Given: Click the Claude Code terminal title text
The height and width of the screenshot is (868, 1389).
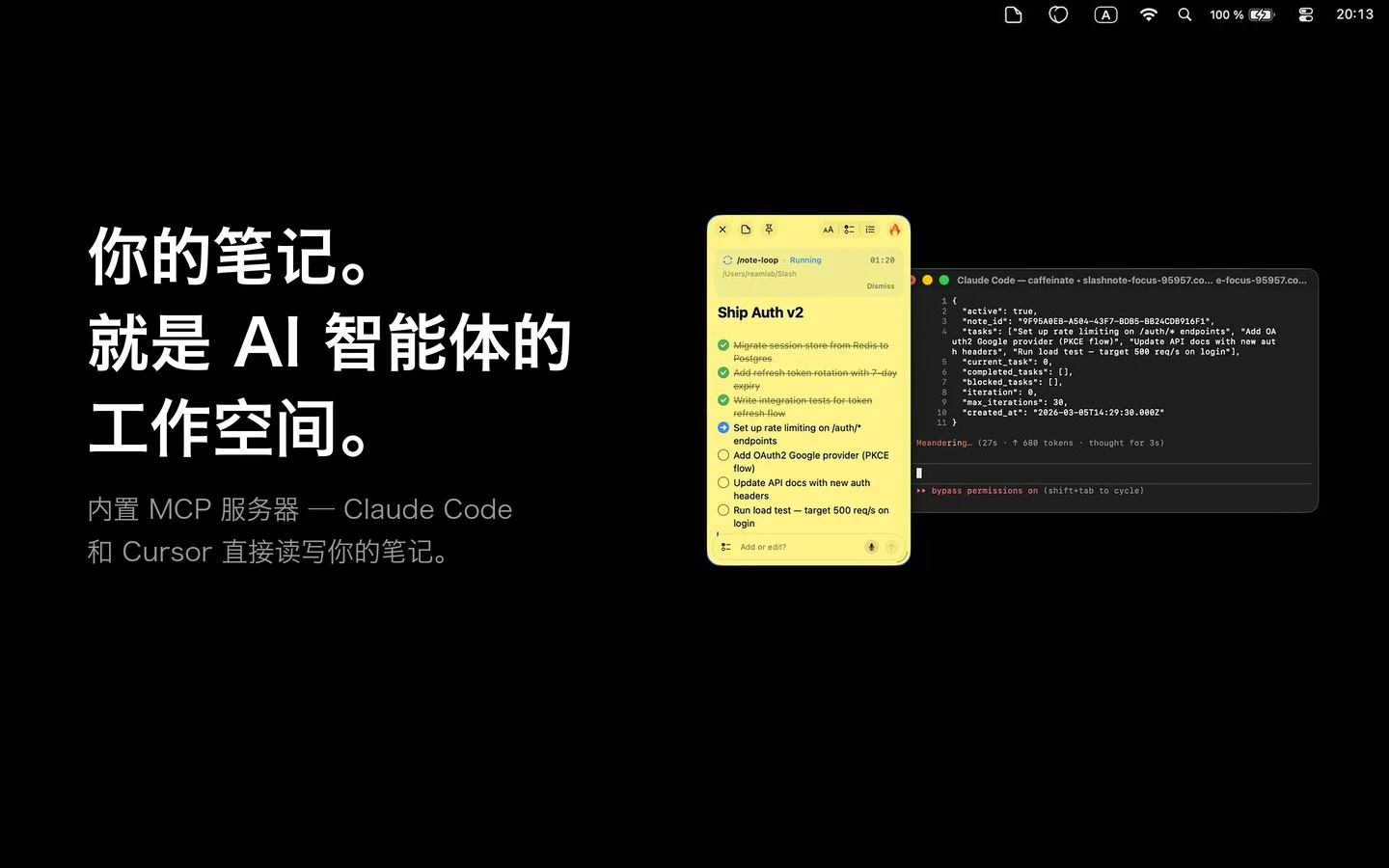Looking at the screenshot, I should (x=1131, y=281).
